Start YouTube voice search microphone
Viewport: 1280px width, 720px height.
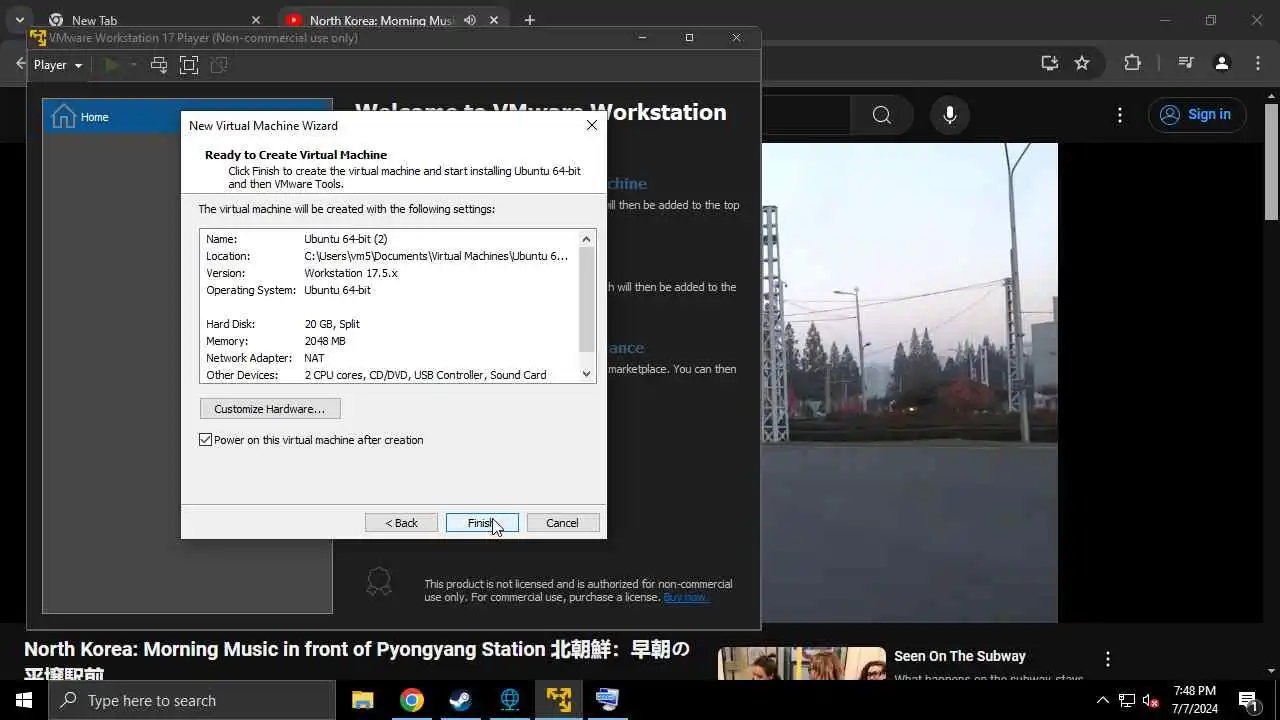pos(950,115)
